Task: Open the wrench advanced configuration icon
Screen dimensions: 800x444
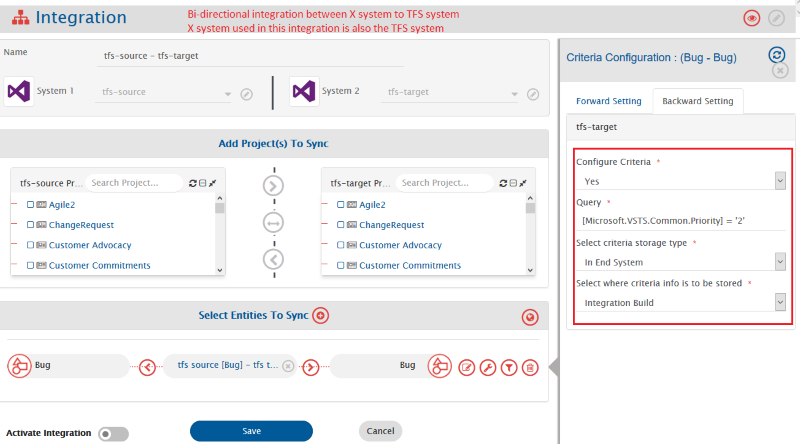Action: point(488,367)
